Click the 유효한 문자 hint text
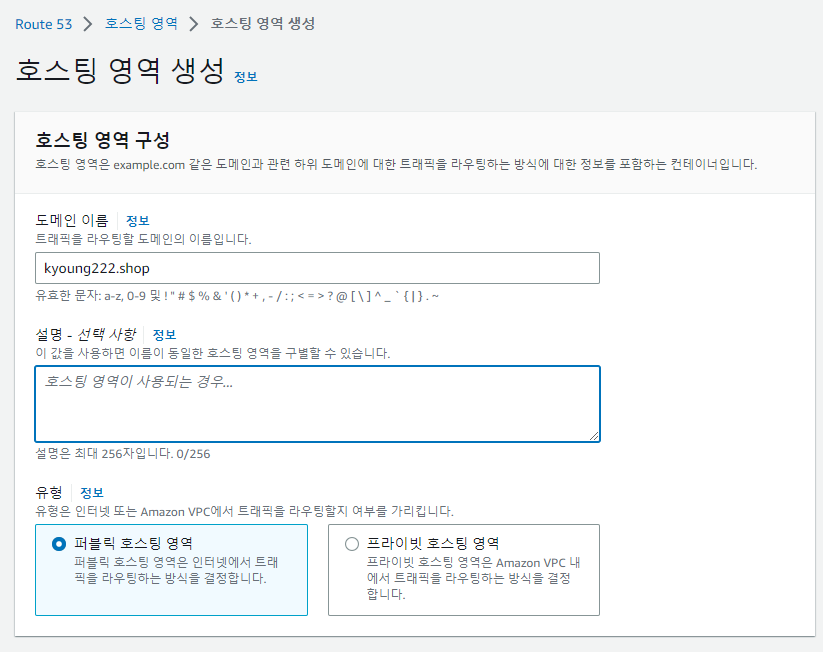Screen dimensions: 823x652 pos(237,296)
